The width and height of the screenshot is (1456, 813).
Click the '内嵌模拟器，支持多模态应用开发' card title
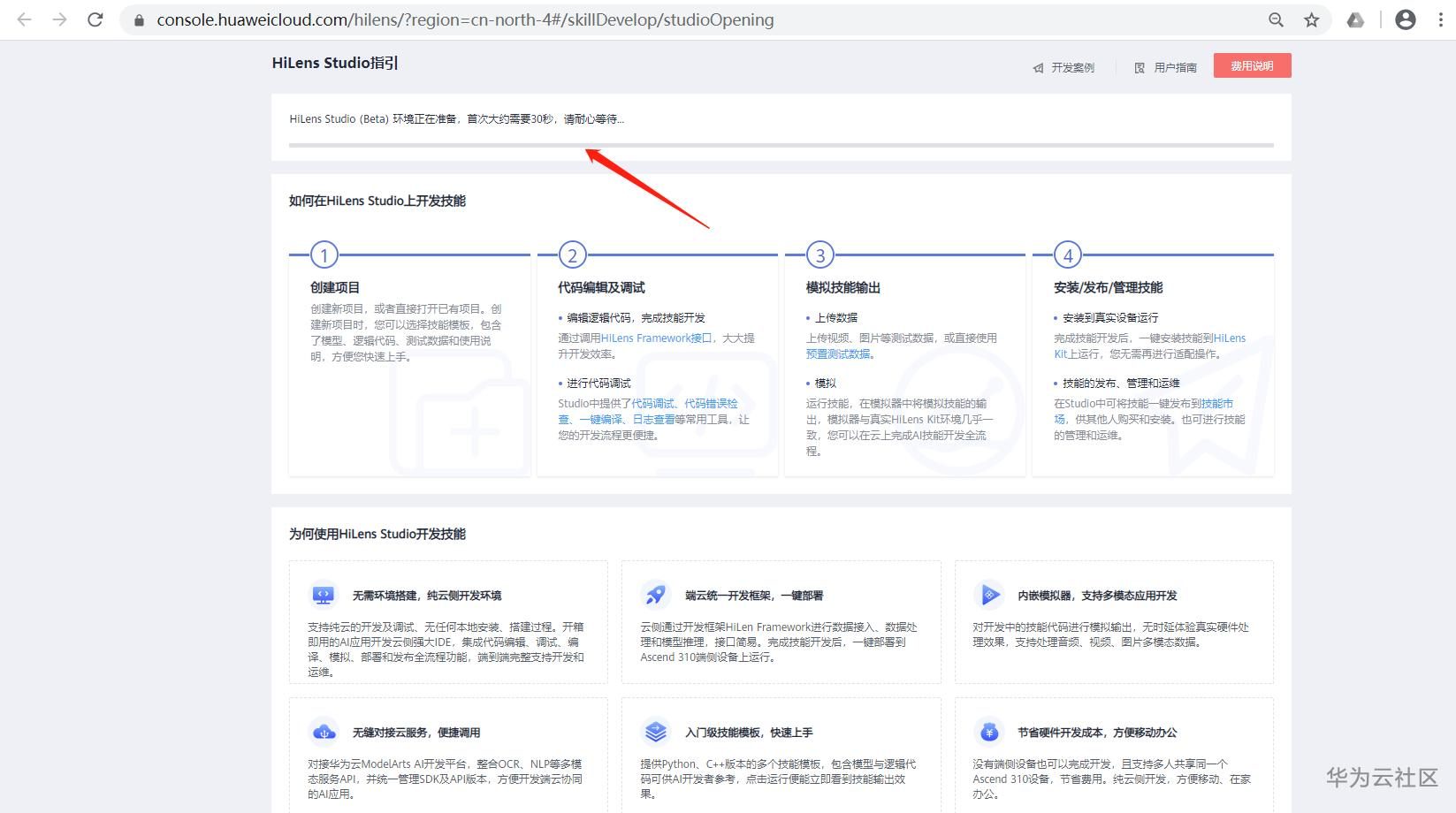click(x=1097, y=596)
